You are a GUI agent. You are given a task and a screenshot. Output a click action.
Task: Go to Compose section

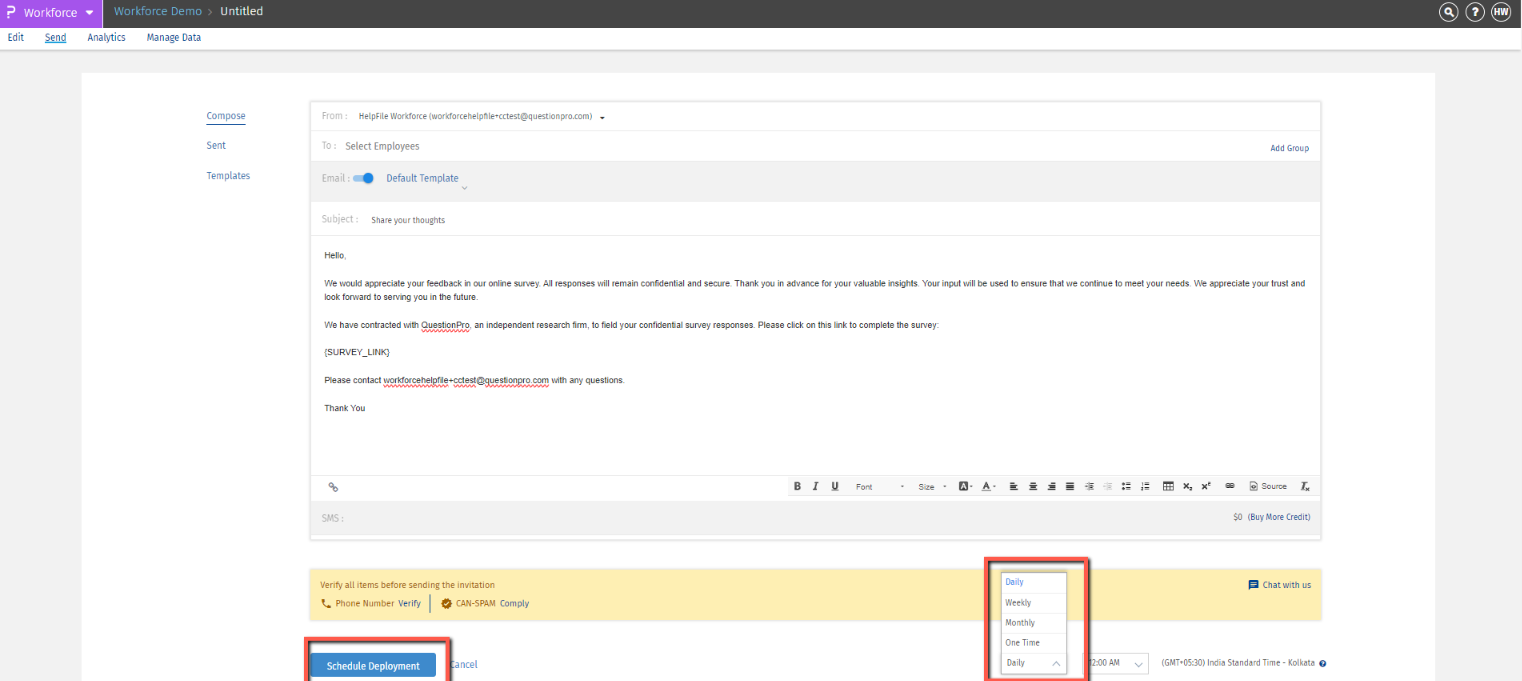pos(226,116)
